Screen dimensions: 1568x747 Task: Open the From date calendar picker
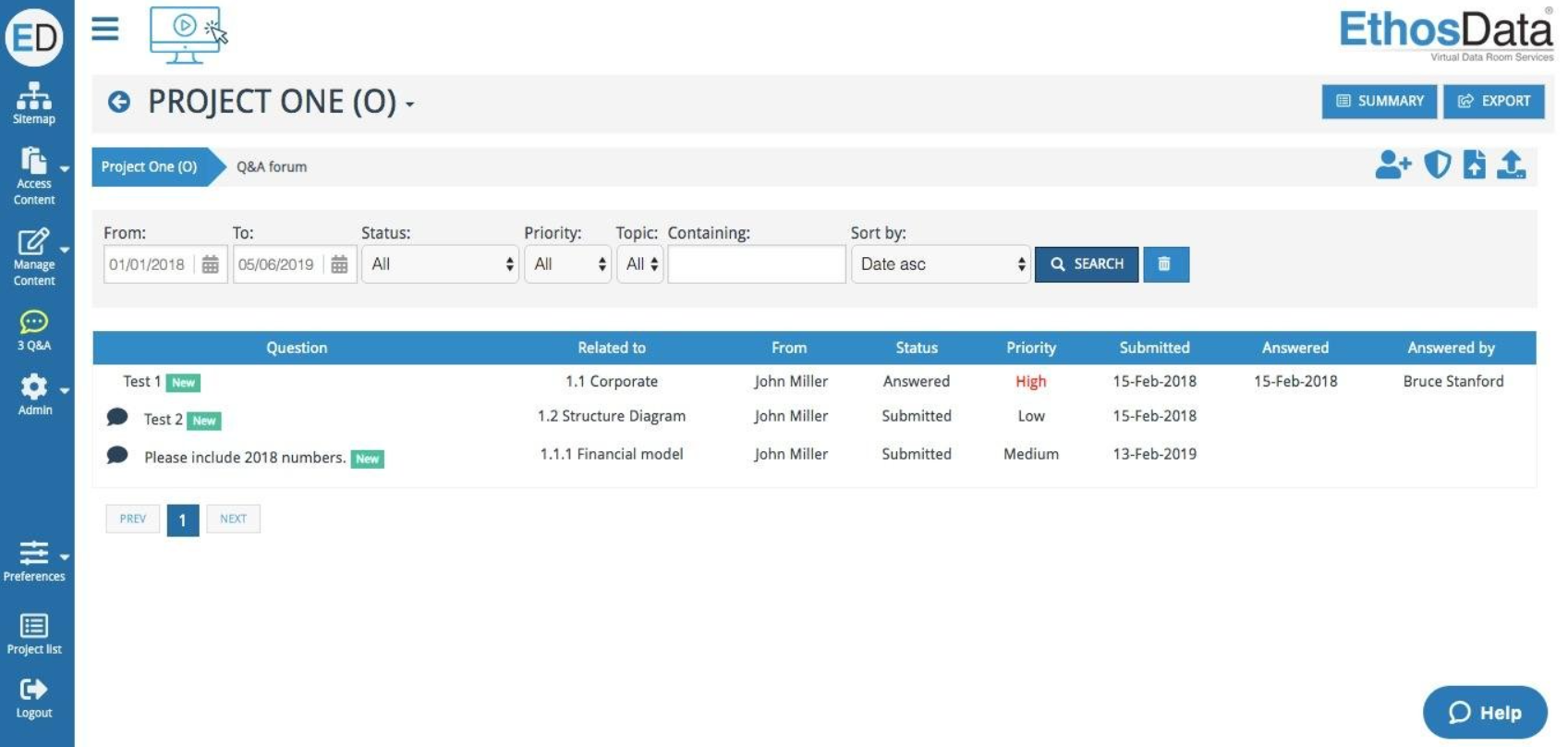point(211,264)
